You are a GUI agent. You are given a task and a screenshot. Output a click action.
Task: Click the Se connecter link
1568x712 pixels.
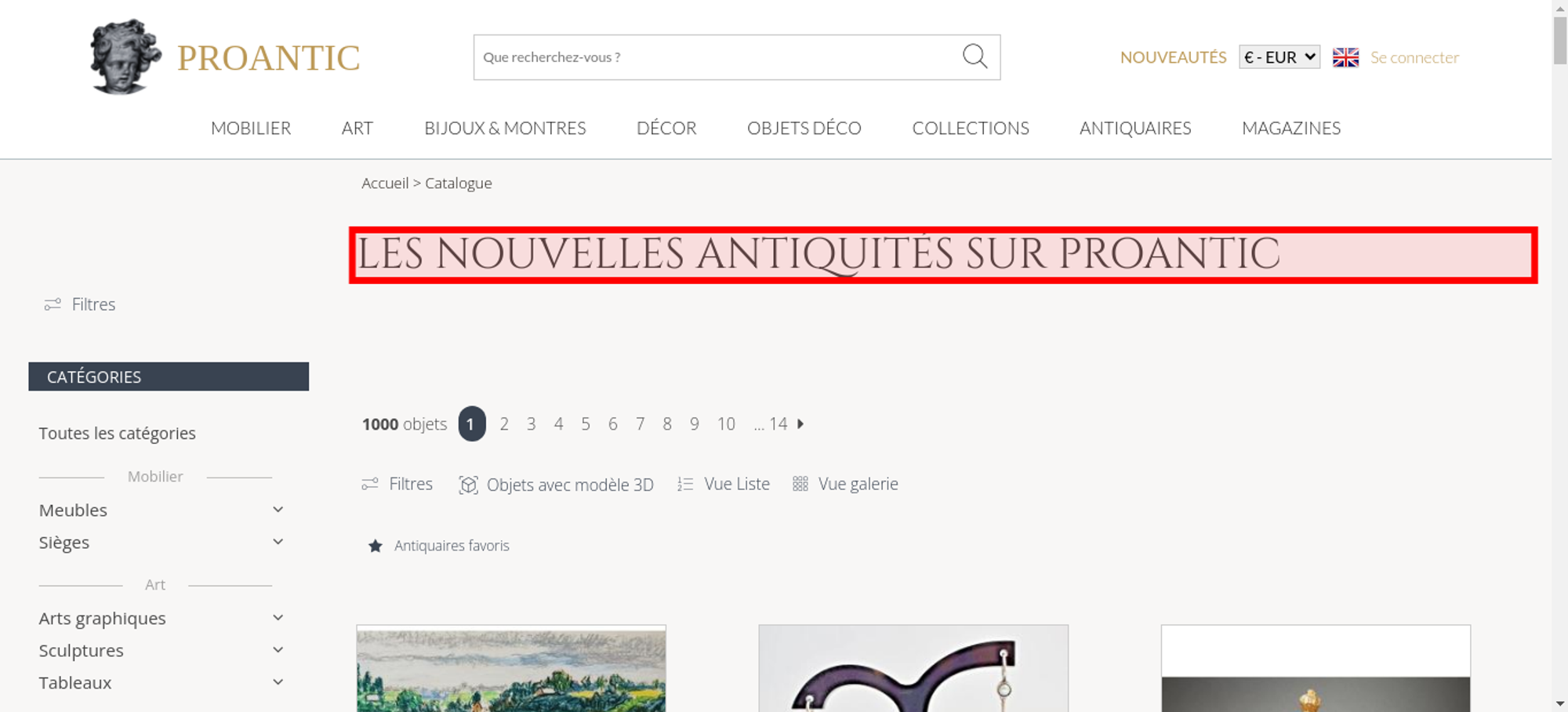pyautogui.click(x=1414, y=57)
